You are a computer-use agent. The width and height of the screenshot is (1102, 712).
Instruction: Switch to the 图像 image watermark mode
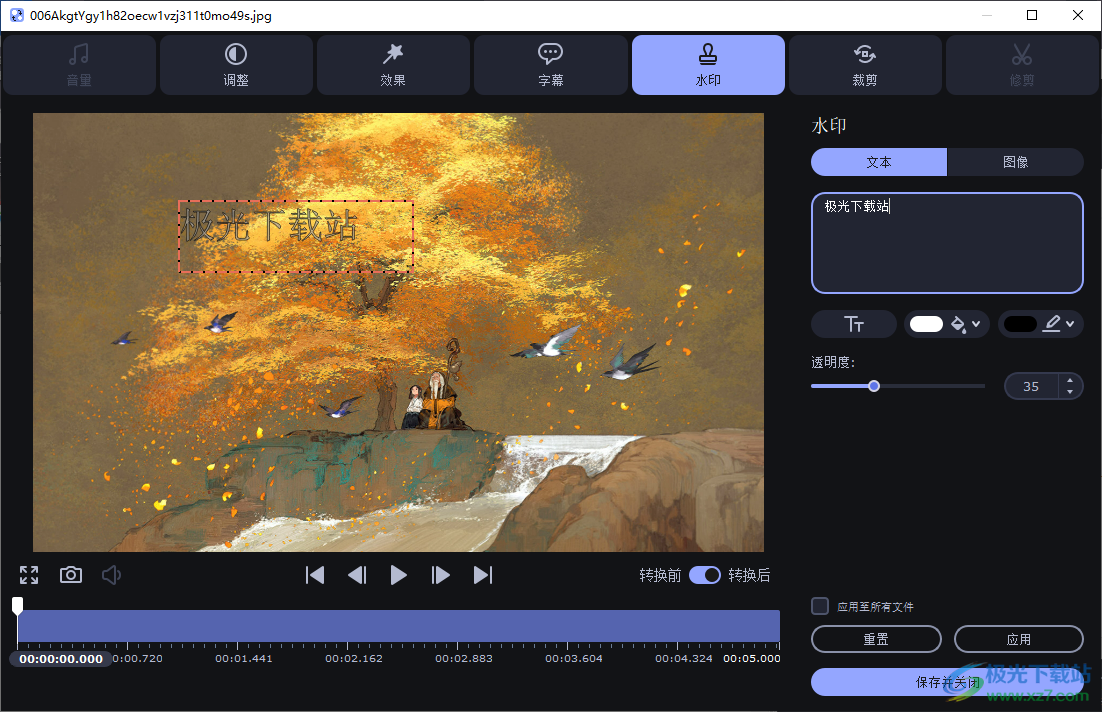point(1015,162)
